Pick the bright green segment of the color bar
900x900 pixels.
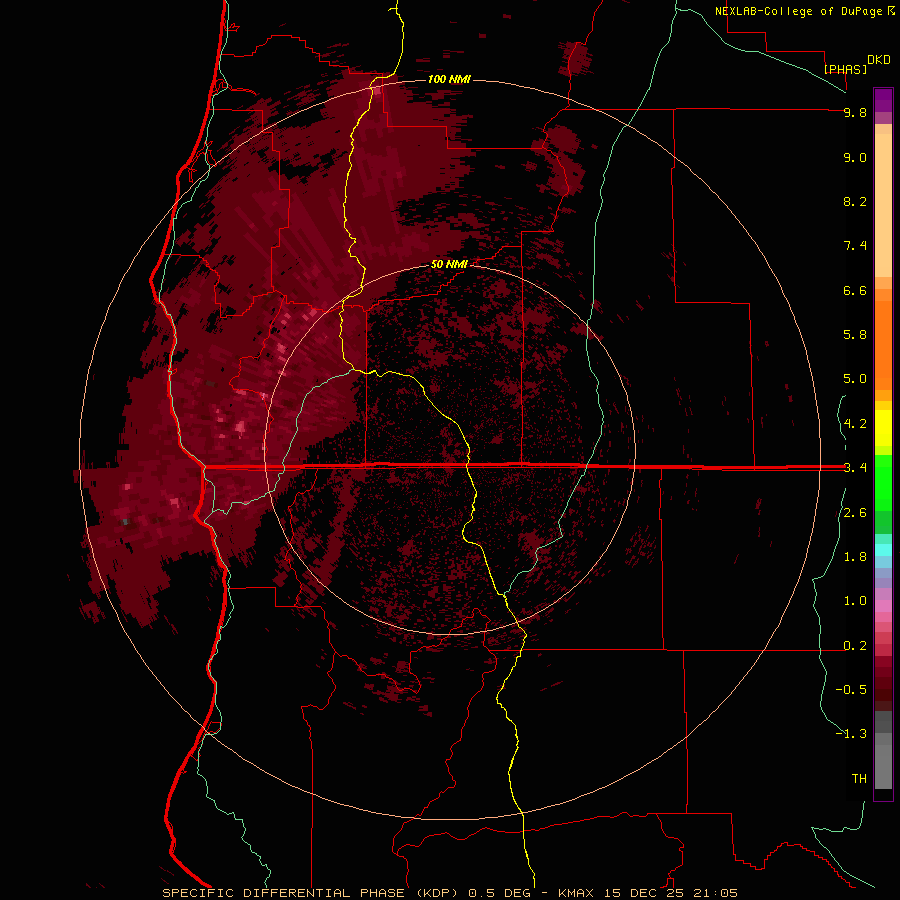[883, 482]
